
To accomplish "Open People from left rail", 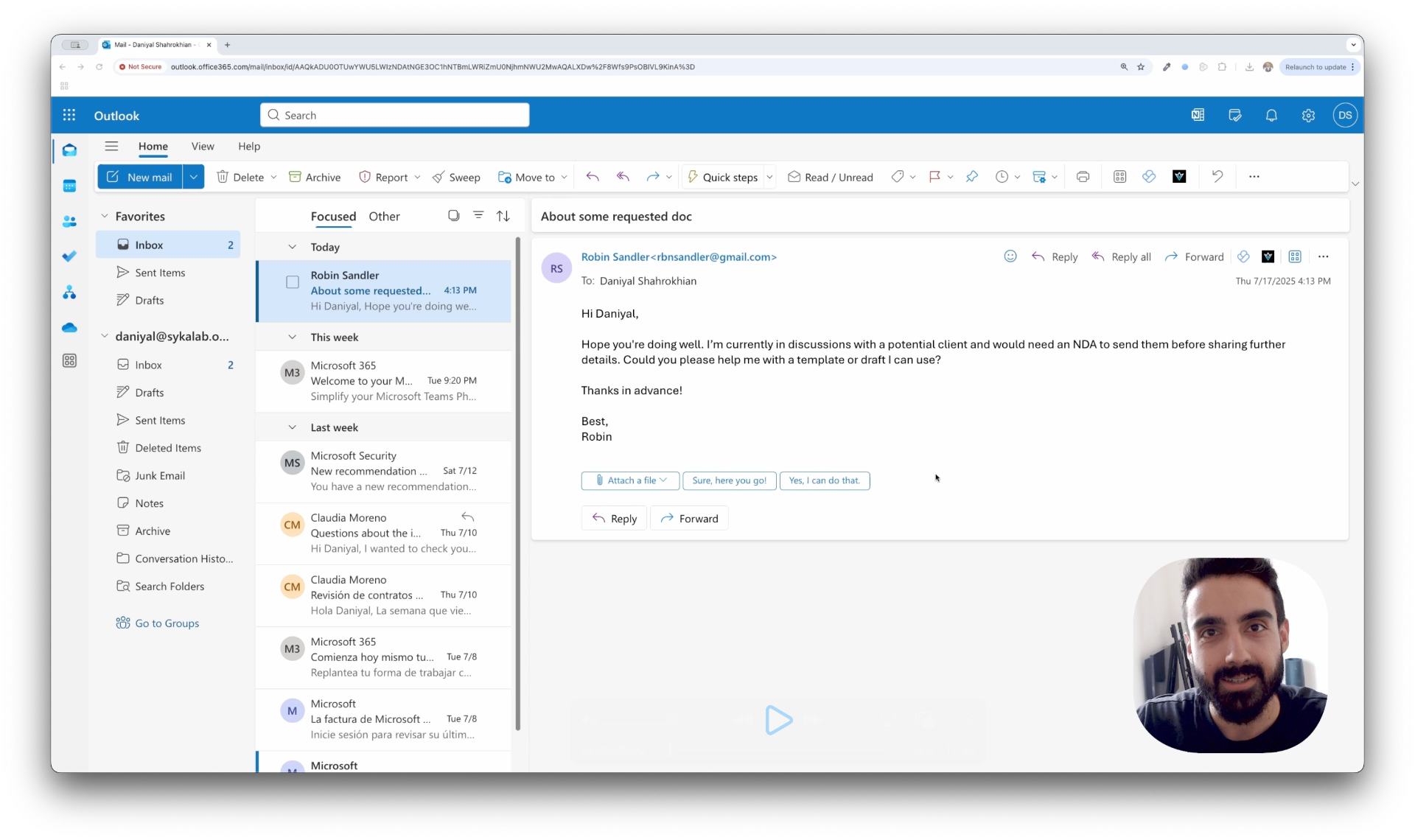I will 69,221.
